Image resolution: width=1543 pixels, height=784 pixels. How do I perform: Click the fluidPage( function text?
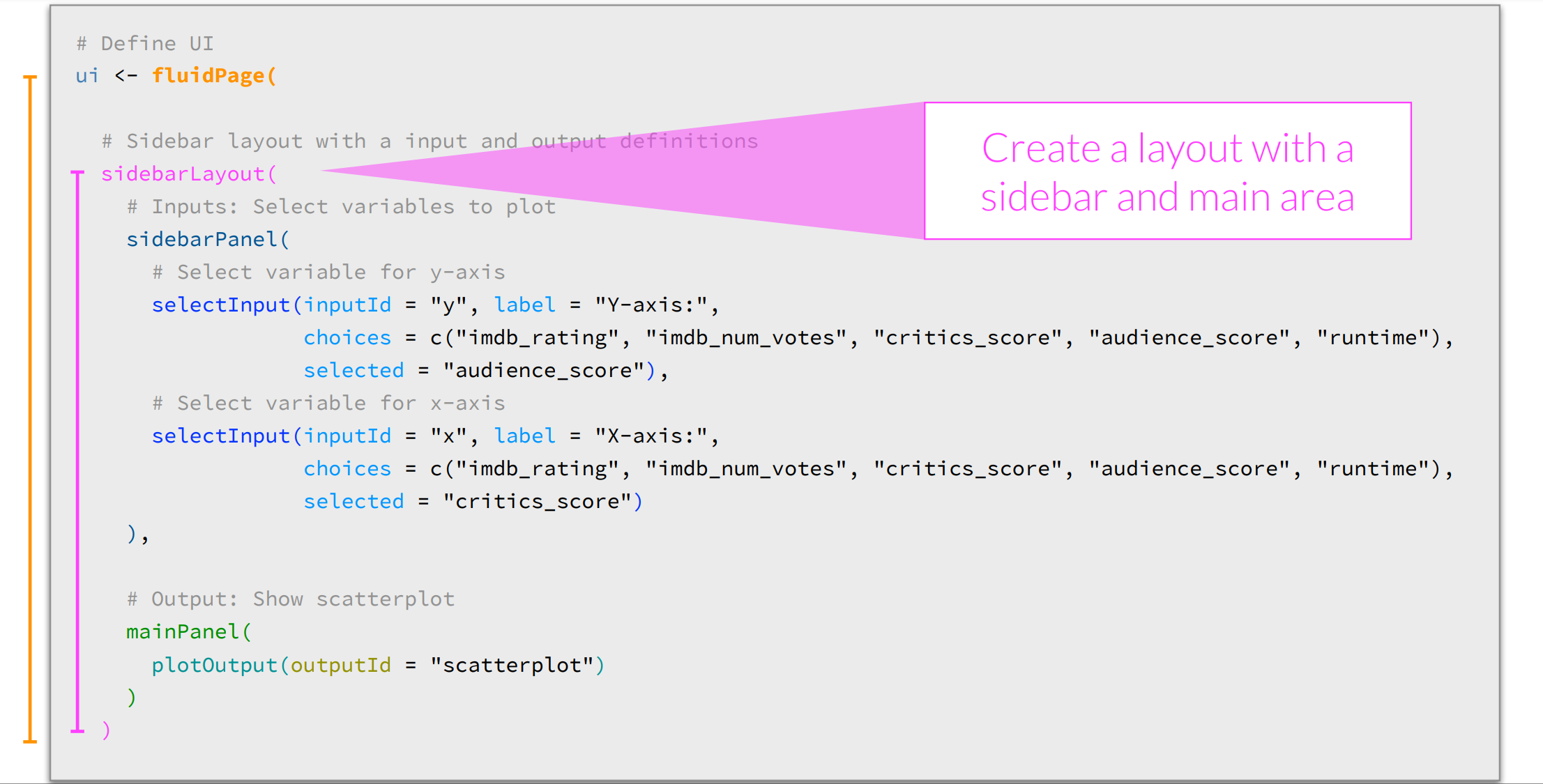coord(214,75)
